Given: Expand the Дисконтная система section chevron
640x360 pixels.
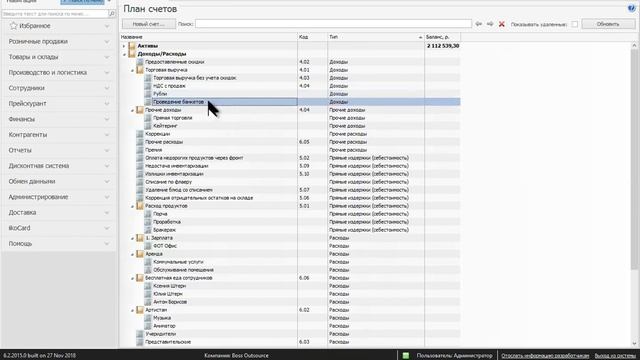Looking at the screenshot, I should (x=107, y=166).
